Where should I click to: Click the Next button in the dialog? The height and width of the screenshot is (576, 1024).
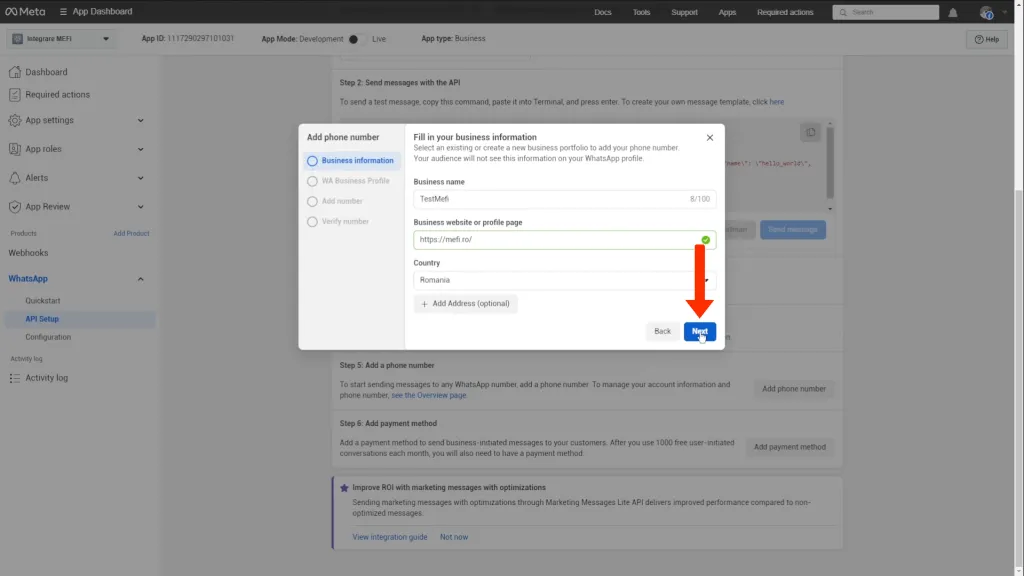tap(699, 332)
